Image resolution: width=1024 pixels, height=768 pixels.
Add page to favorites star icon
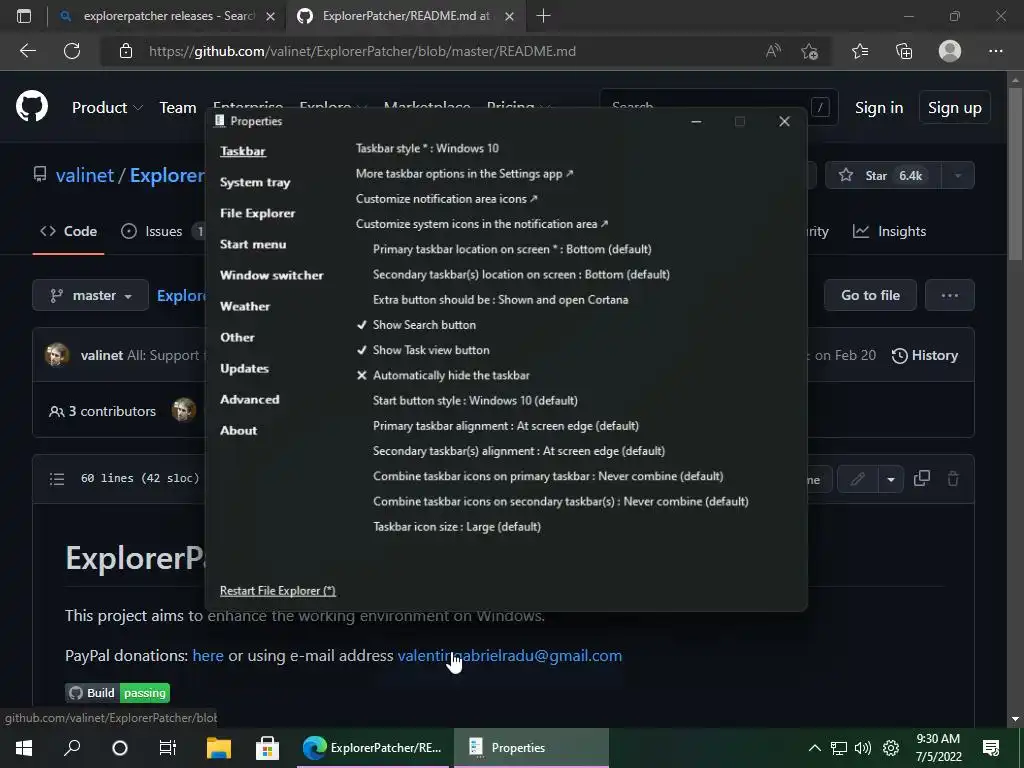click(810, 51)
